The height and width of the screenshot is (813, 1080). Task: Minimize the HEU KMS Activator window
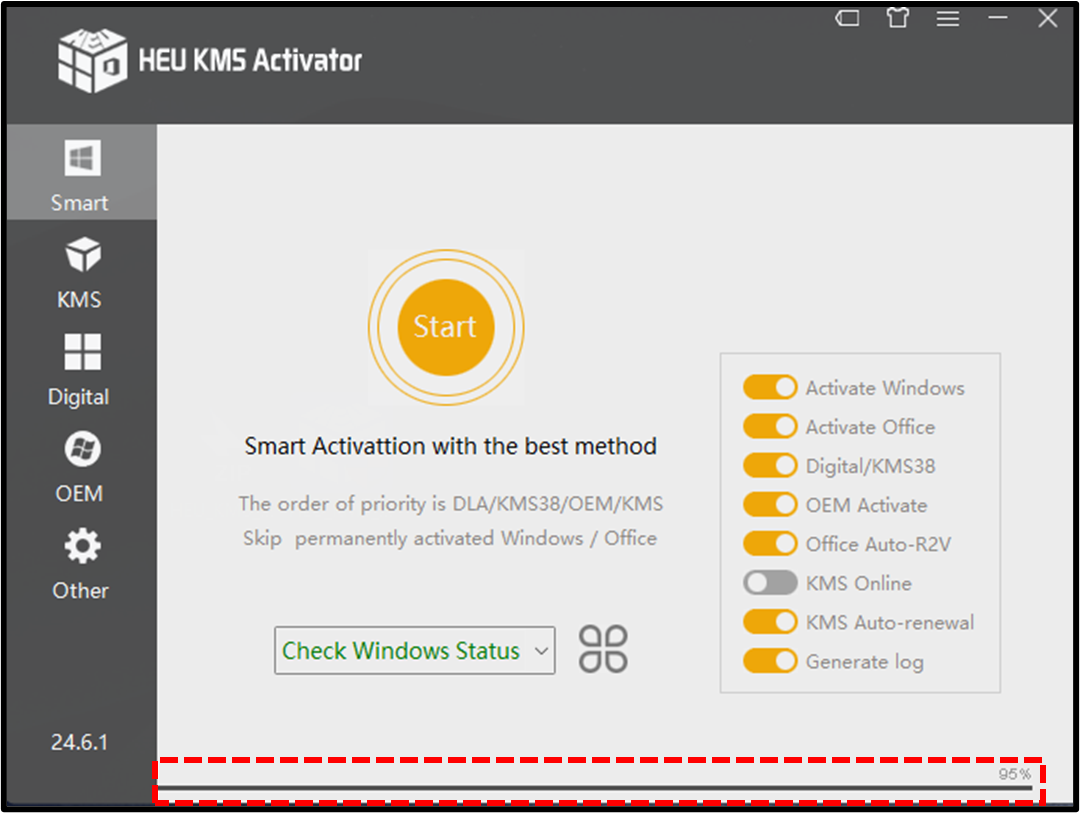[x=997, y=19]
